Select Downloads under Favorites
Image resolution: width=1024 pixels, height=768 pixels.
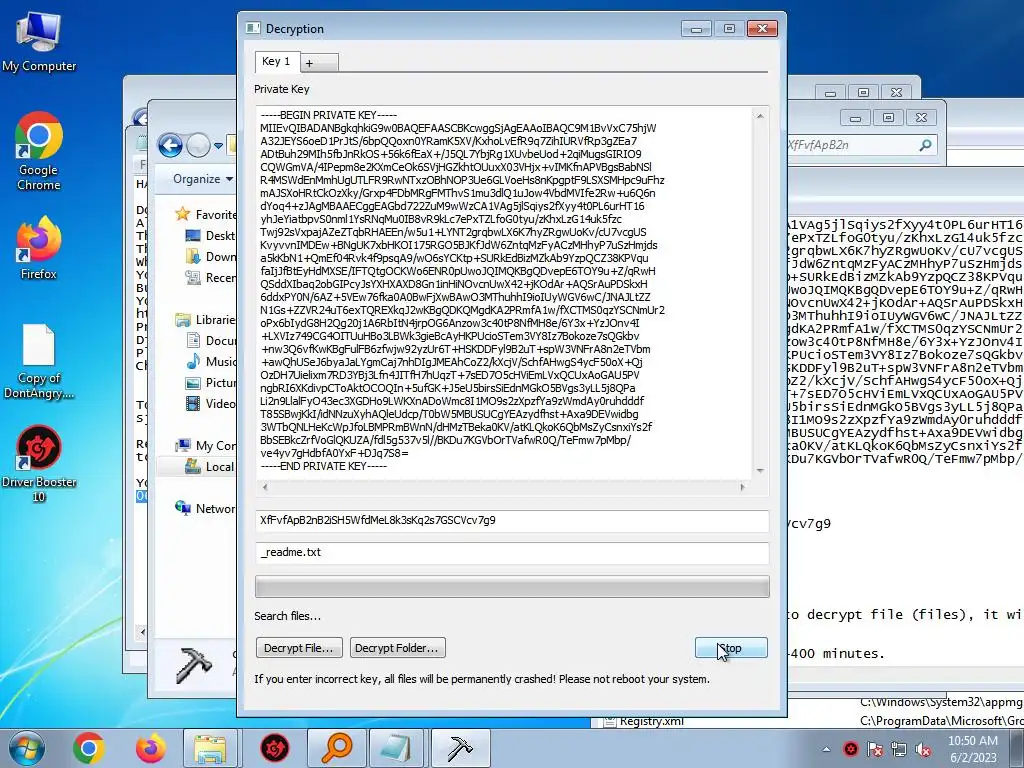210,257
